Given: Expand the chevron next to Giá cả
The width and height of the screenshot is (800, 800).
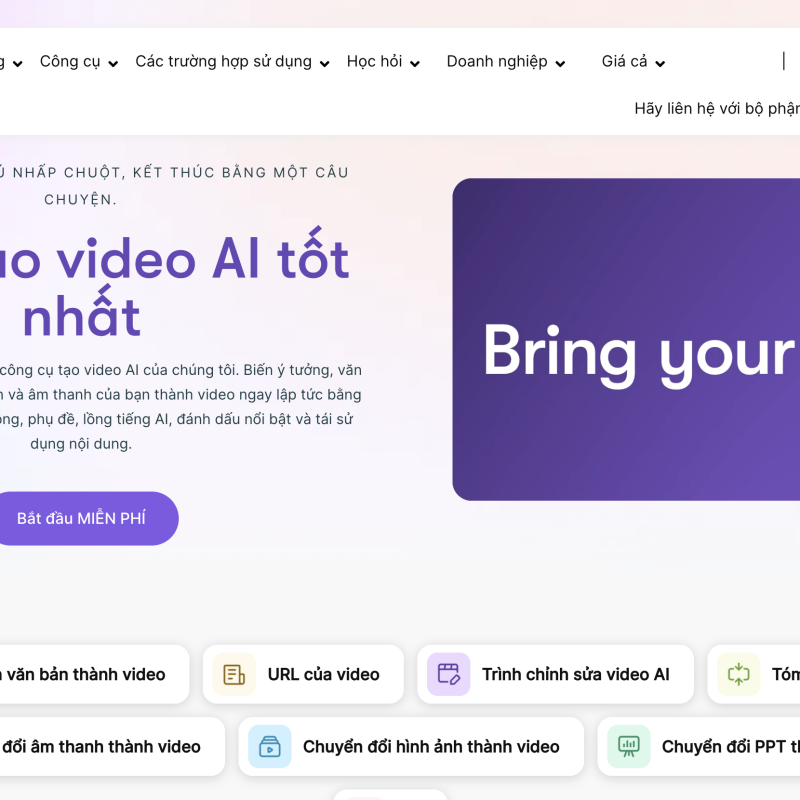Looking at the screenshot, I should 660,64.
